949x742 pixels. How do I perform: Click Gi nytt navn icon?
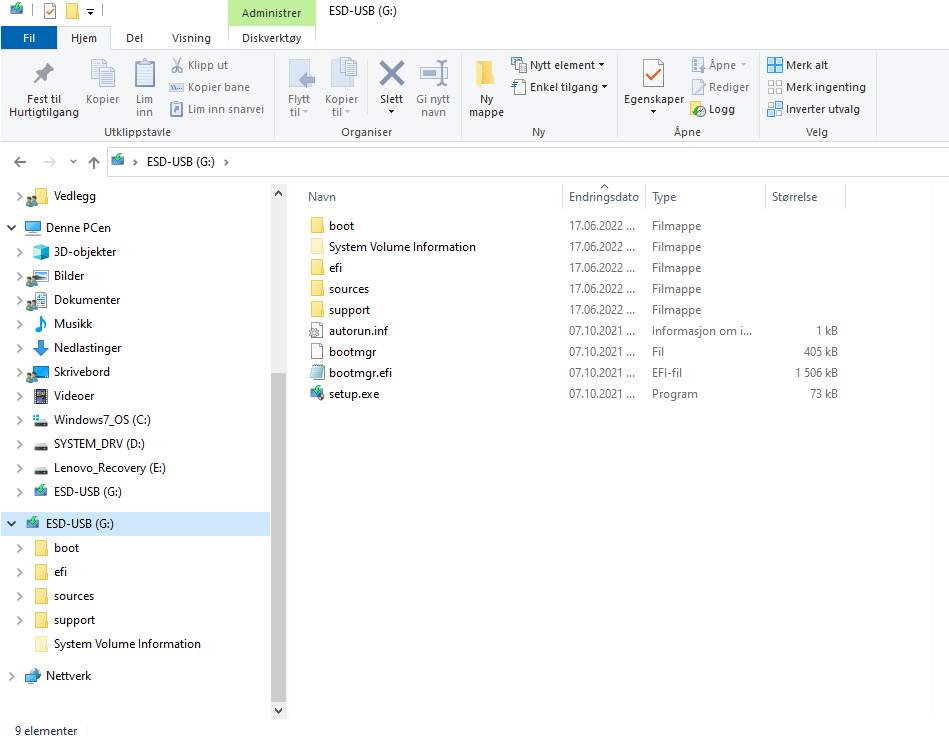click(433, 74)
